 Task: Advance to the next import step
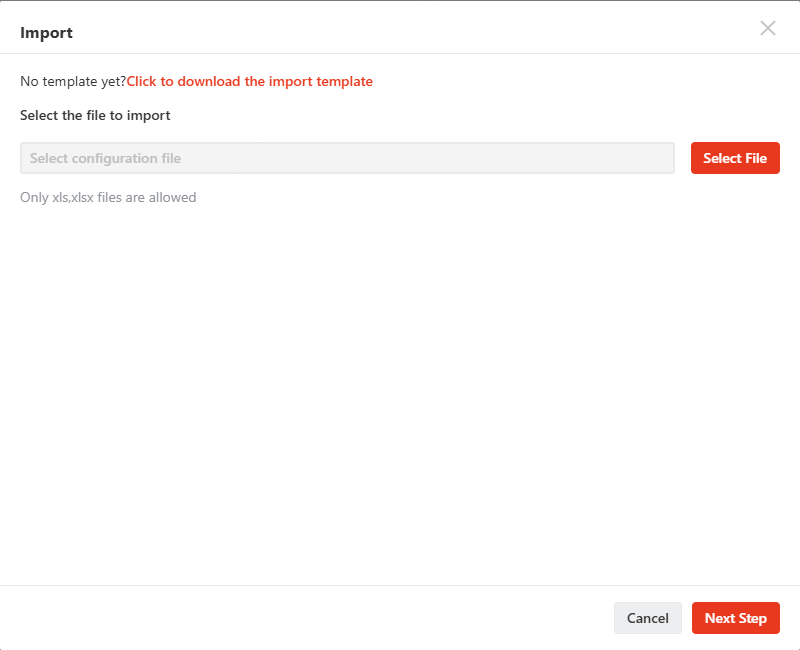(736, 618)
